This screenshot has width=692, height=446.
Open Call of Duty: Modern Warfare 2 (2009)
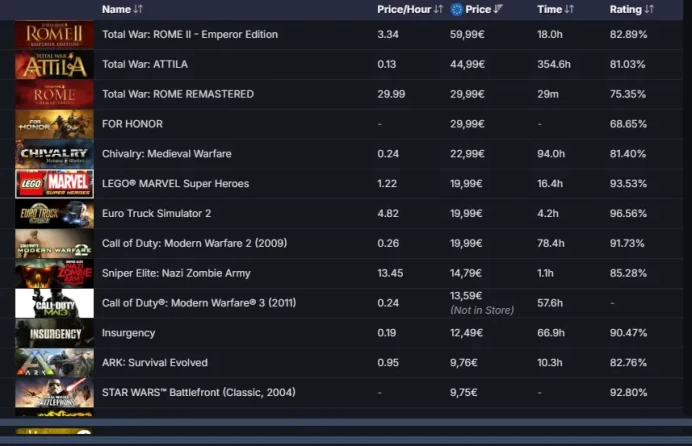[x=194, y=244]
